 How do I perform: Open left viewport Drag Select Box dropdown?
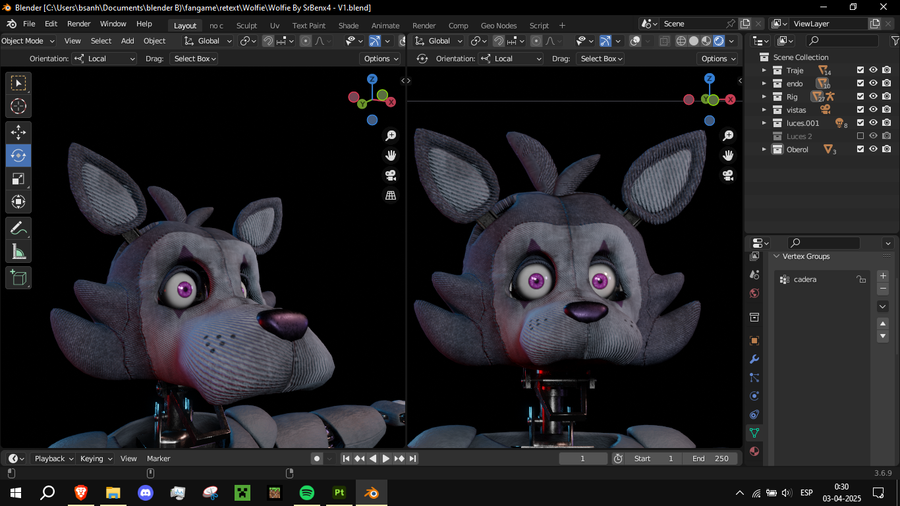click(195, 59)
